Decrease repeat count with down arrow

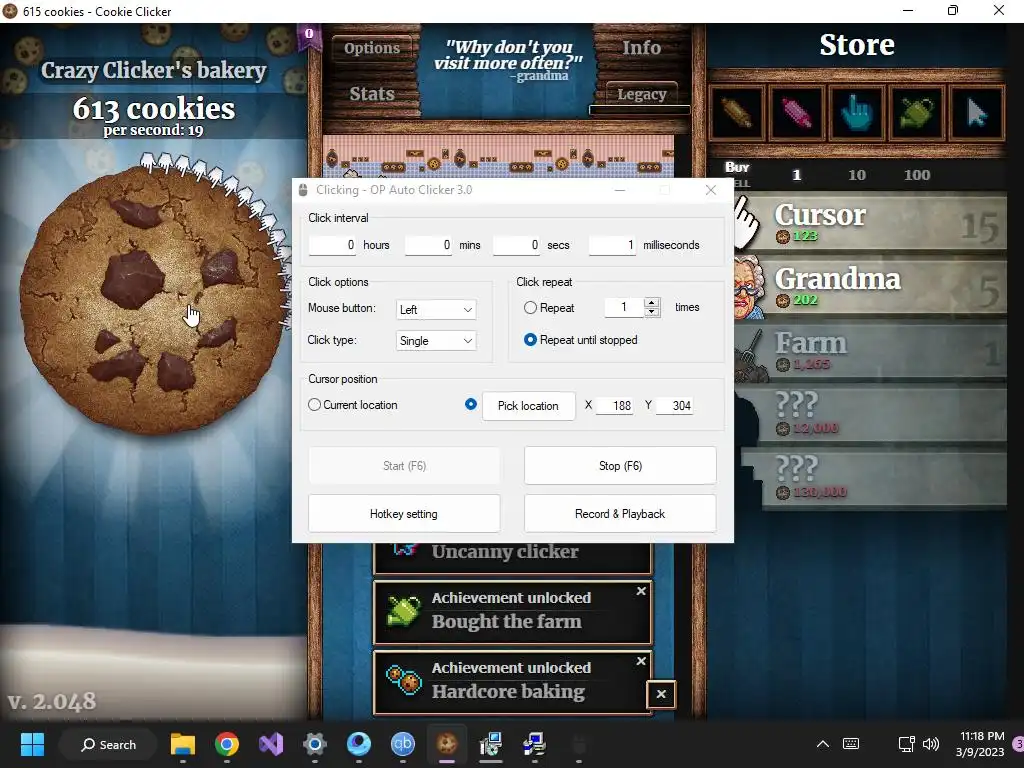[x=652, y=312]
